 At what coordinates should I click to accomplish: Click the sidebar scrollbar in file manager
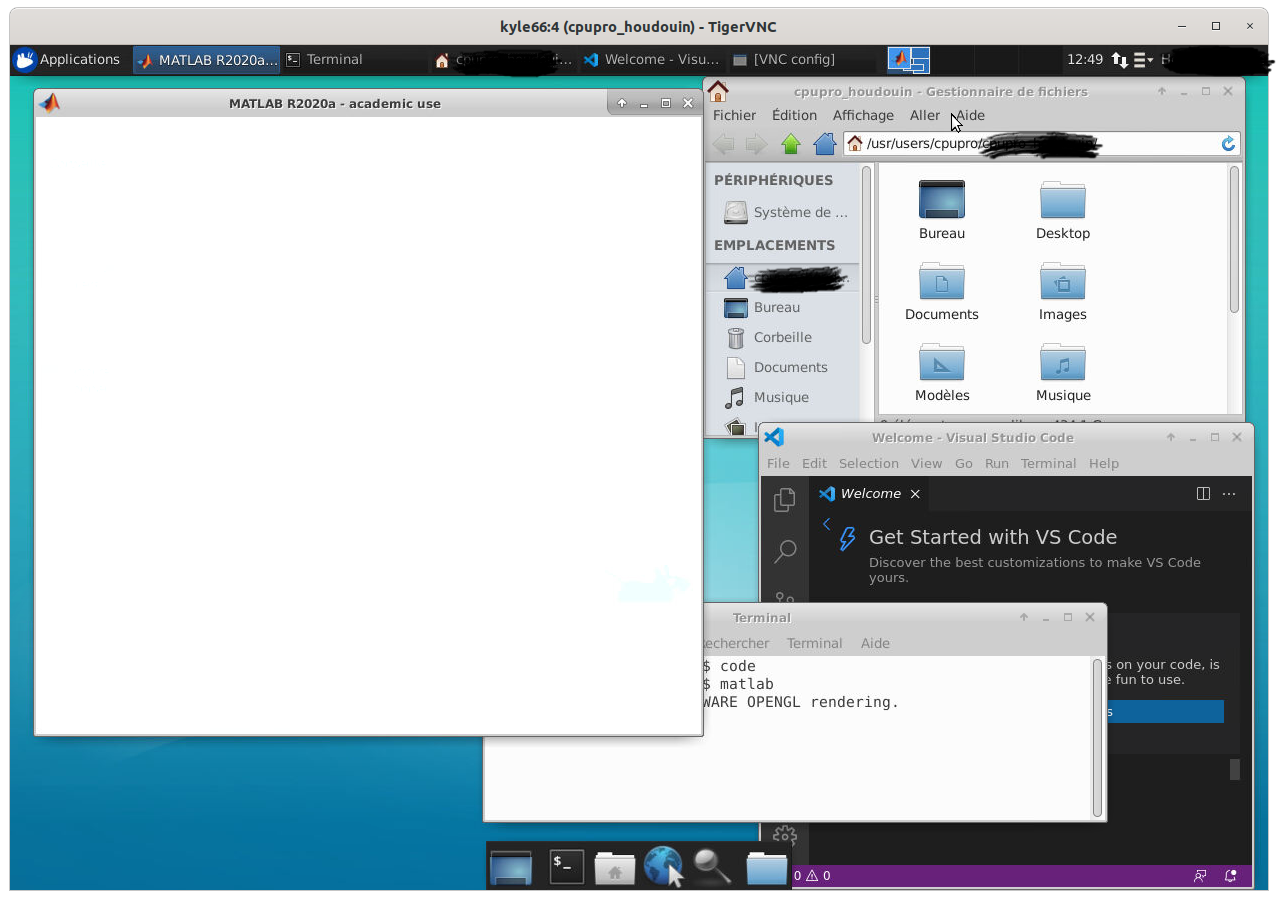pos(866,255)
